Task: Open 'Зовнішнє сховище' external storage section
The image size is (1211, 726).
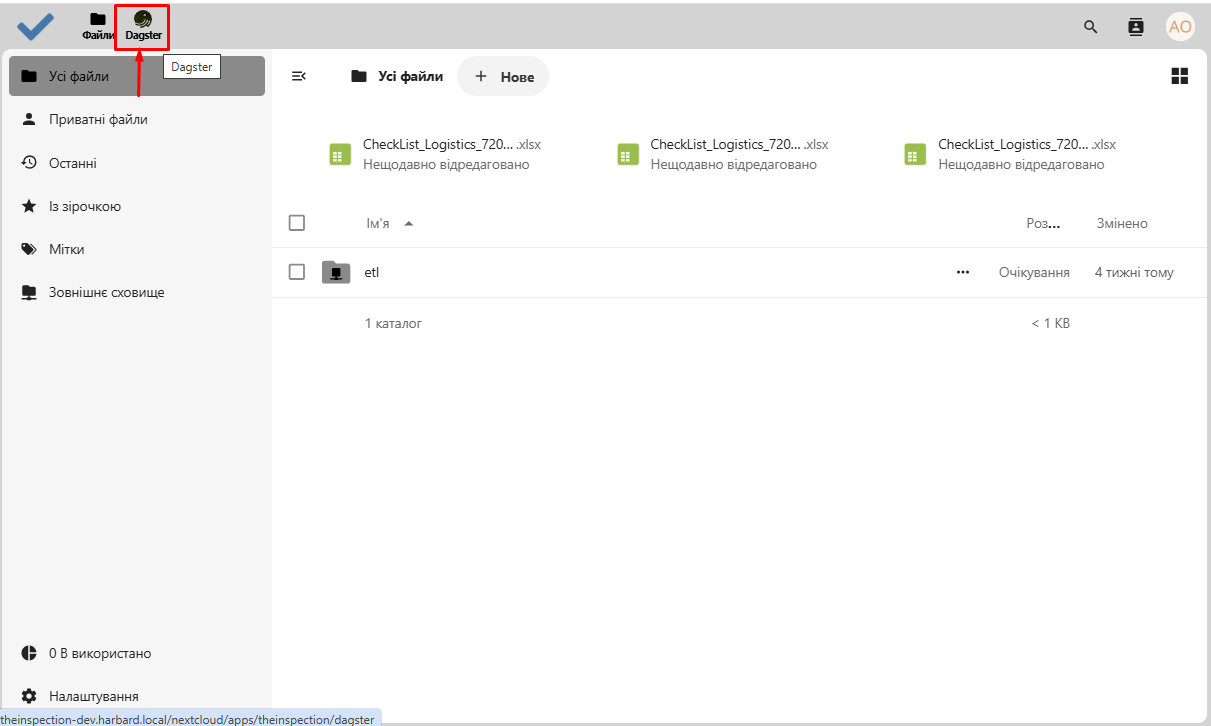Action: click(29, 292)
